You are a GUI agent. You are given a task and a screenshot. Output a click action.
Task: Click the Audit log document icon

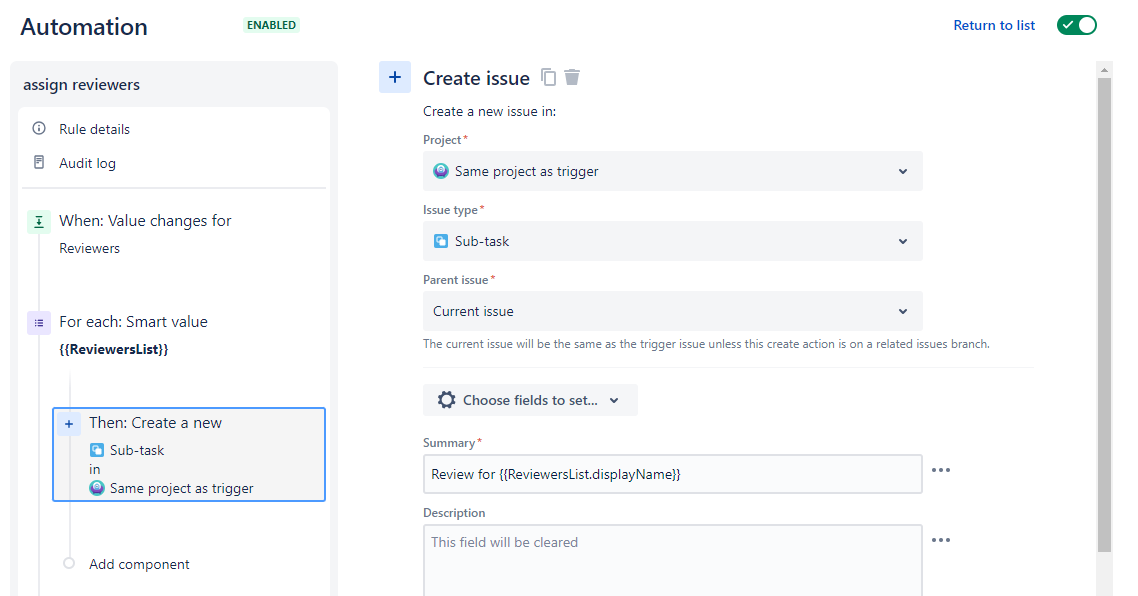coord(39,162)
